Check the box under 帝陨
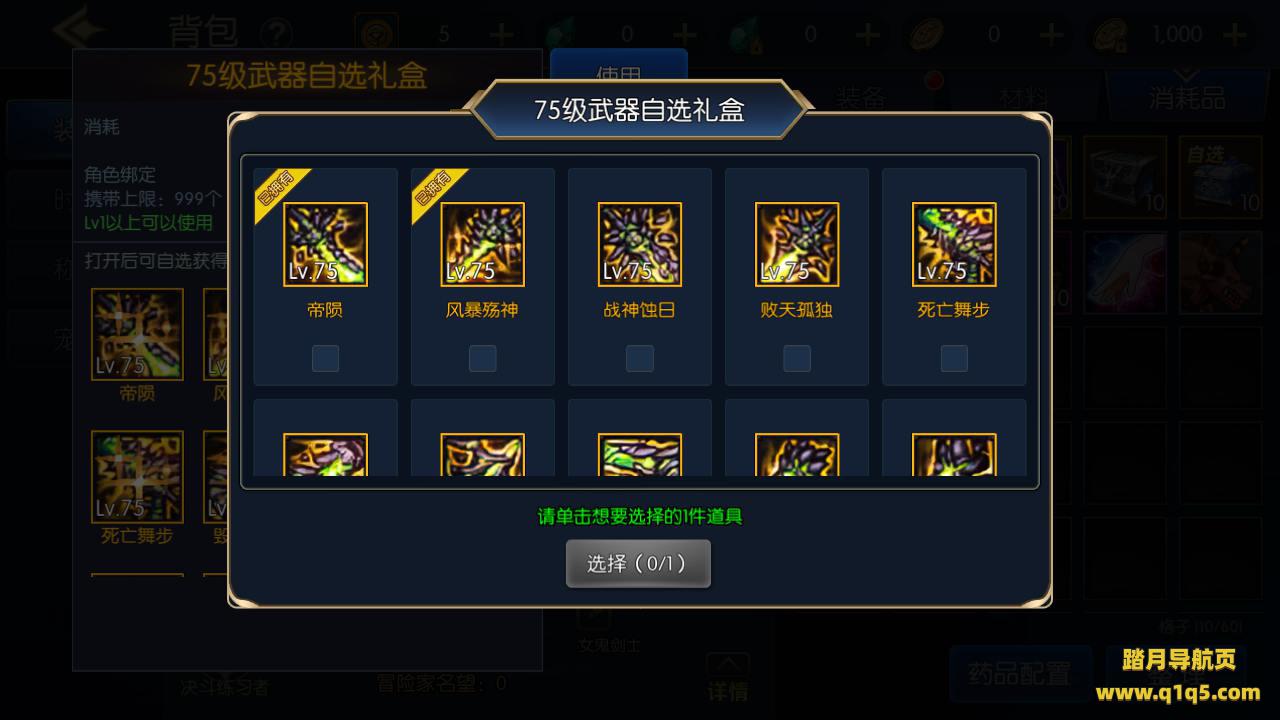 (325, 358)
